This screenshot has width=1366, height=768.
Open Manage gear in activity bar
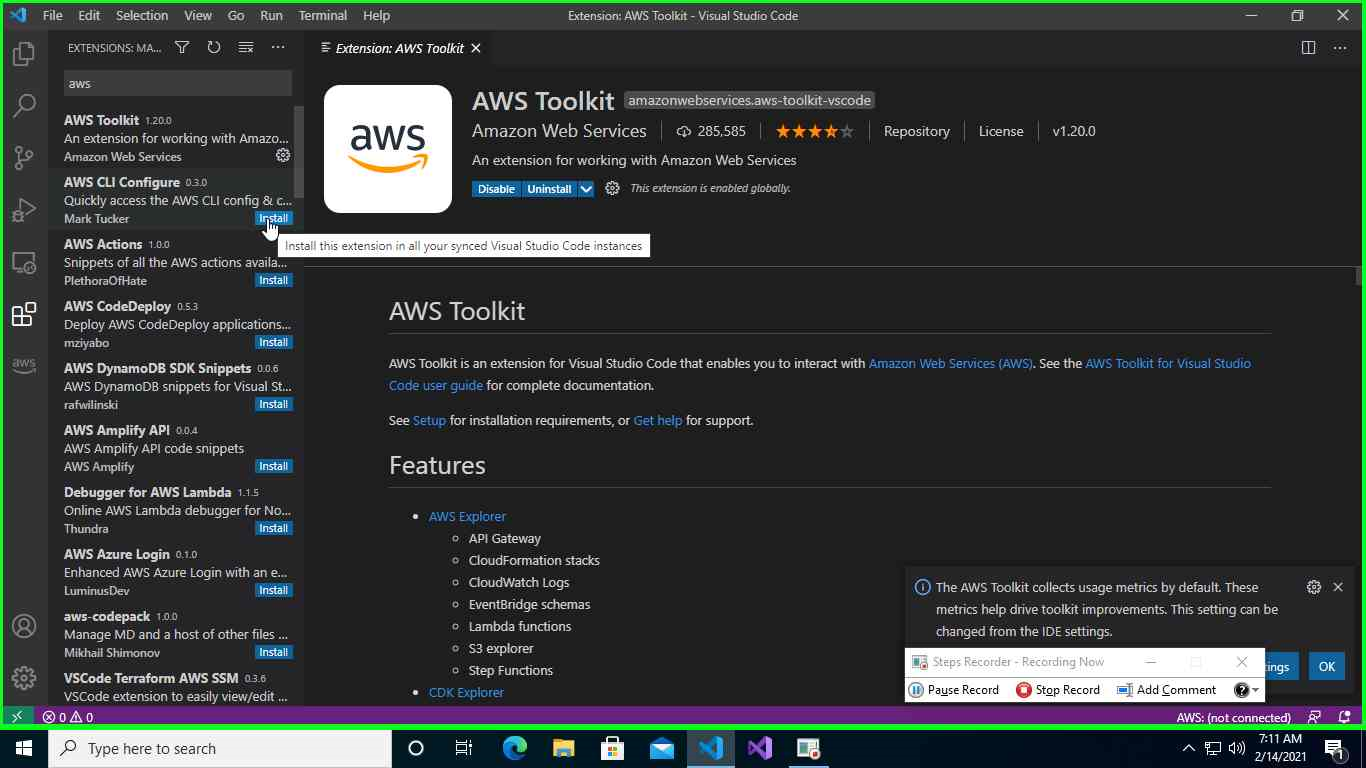point(24,678)
